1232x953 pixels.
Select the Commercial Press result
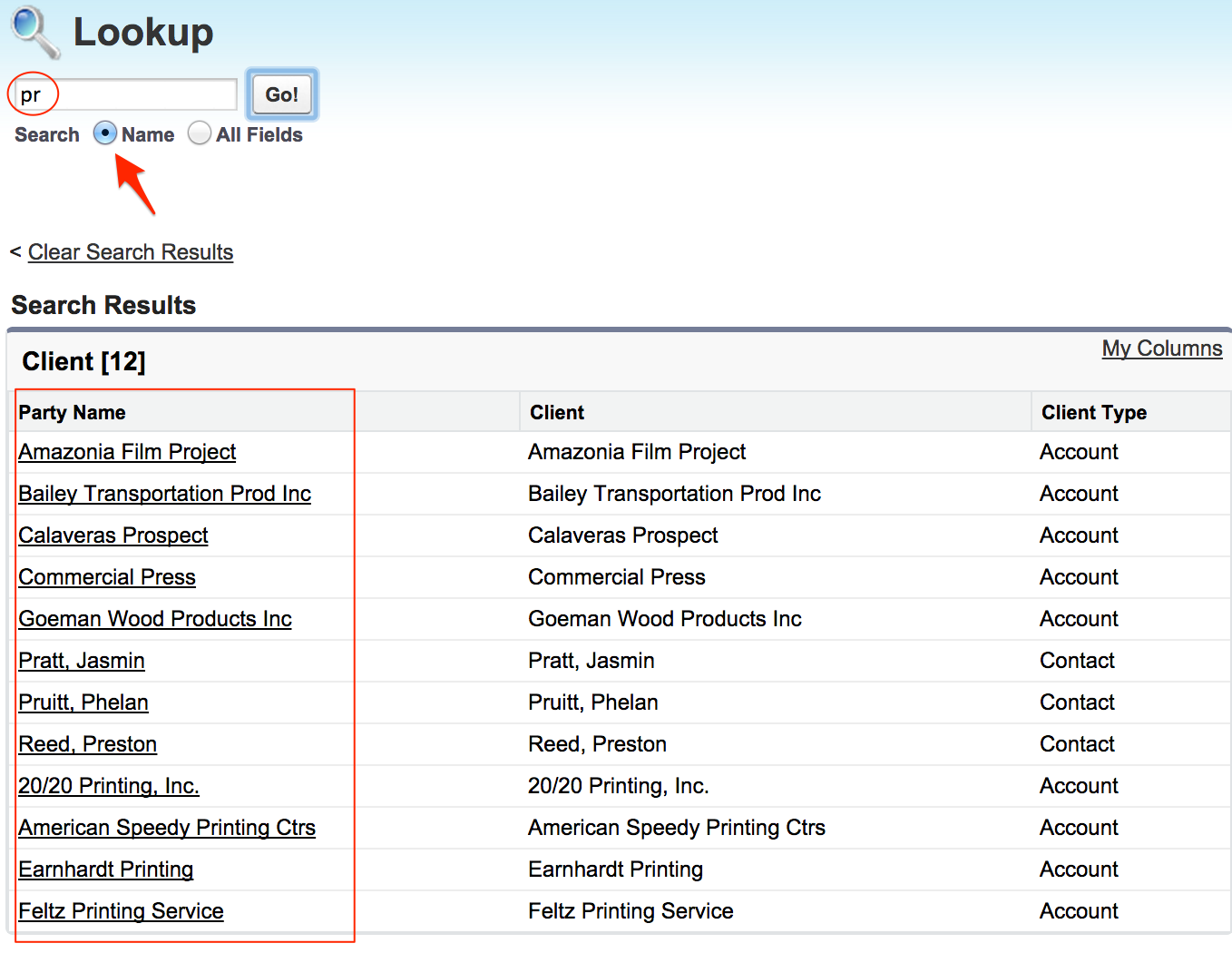(x=106, y=577)
